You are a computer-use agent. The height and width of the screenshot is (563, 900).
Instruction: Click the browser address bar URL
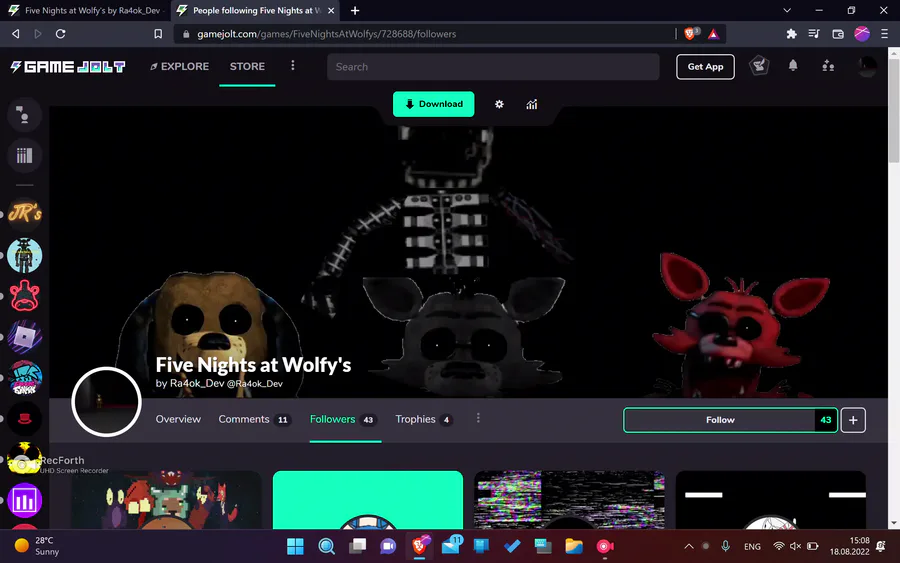327,34
